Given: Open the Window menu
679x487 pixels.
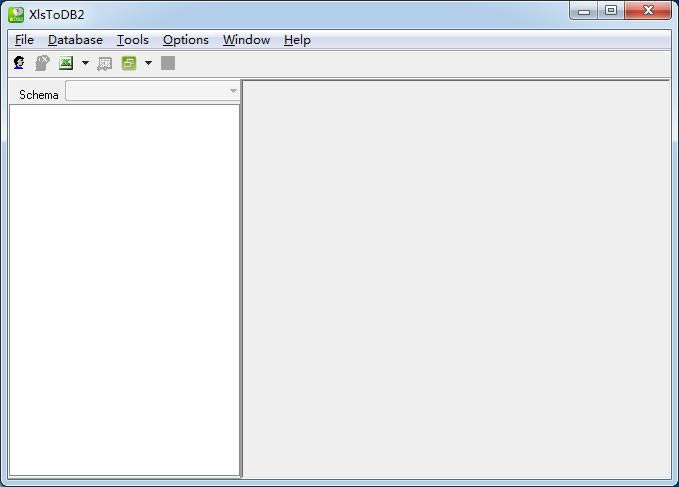Looking at the screenshot, I should tap(246, 40).
